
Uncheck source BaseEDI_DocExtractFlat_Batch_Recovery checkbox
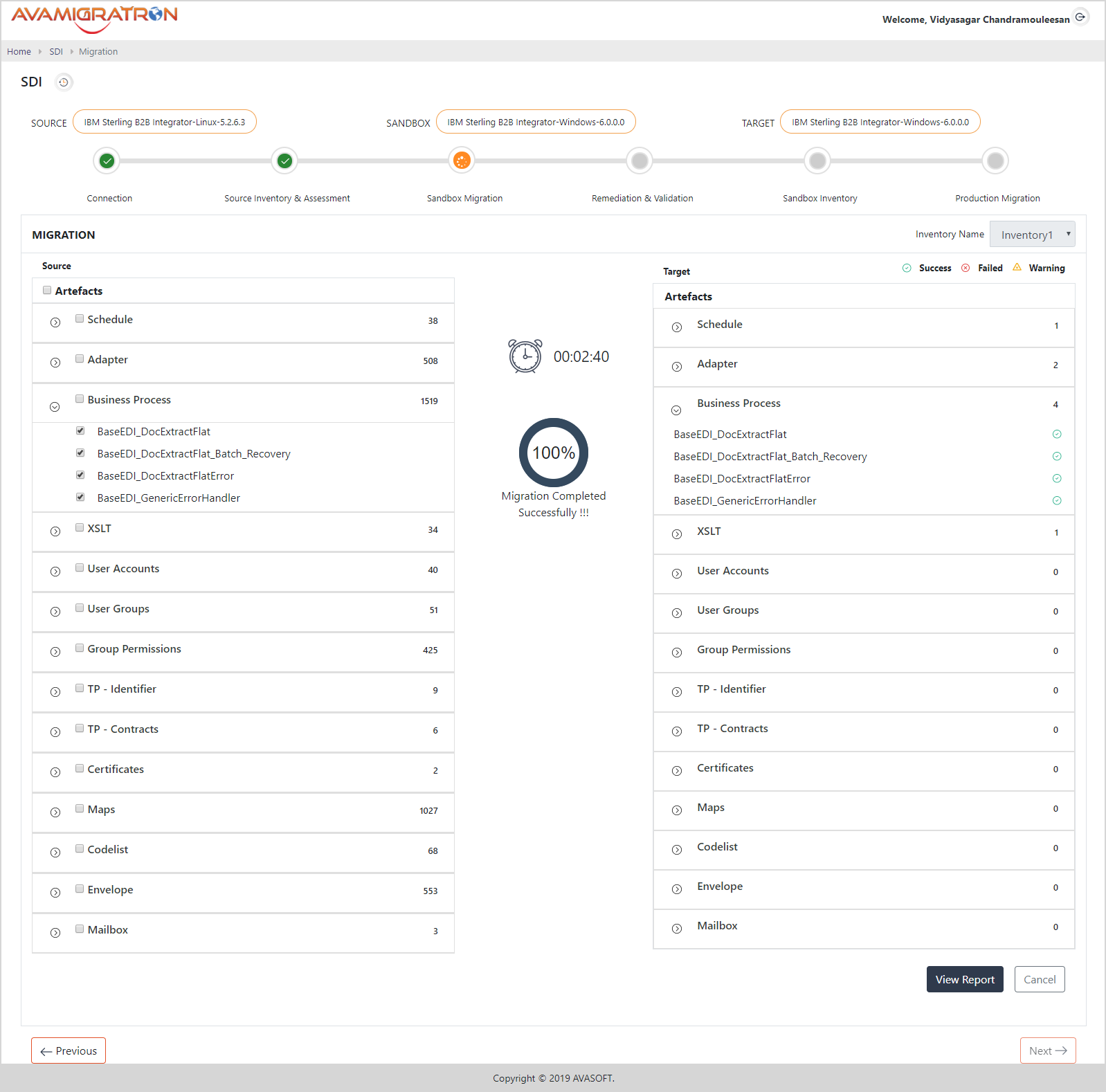click(x=80, y=453)
